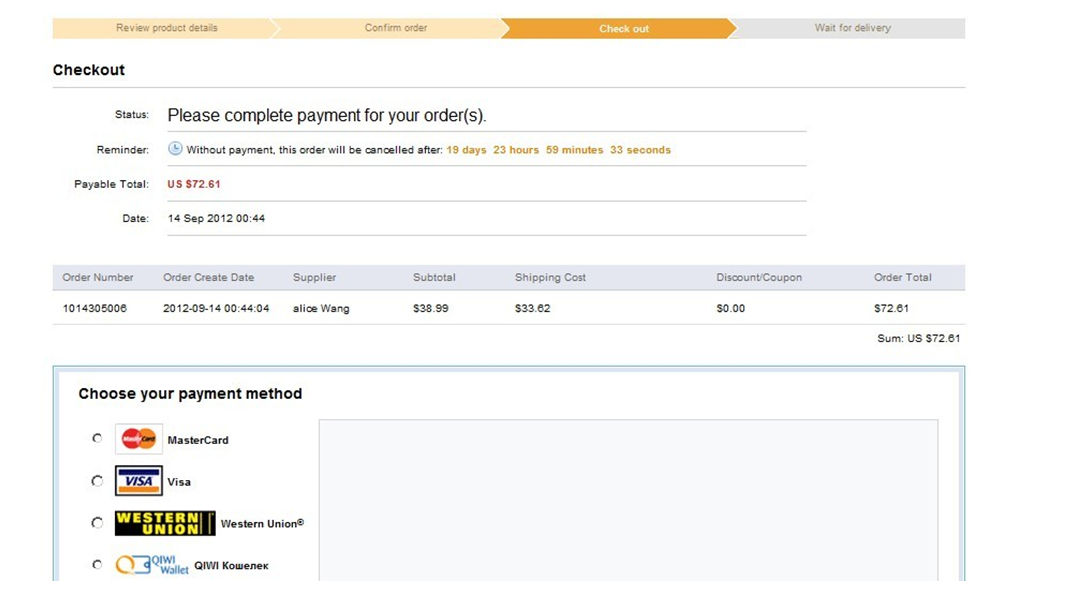The width and height of the screenshot is (1083, 616).
Task: Select the Visa radio button
Action: click(97, 481)
